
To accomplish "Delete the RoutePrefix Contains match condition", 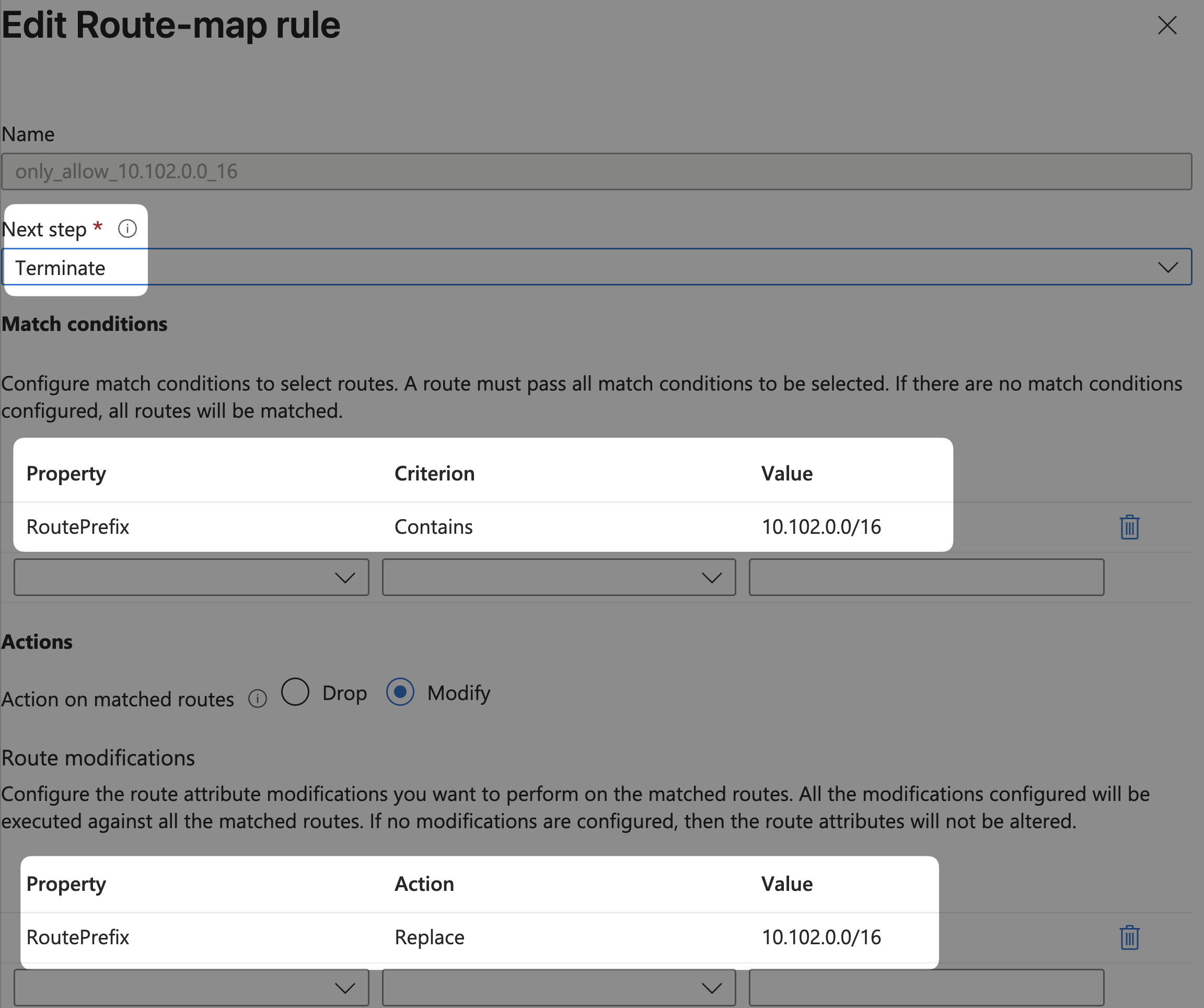I will pyautogui.click(x=1129, y=527).
